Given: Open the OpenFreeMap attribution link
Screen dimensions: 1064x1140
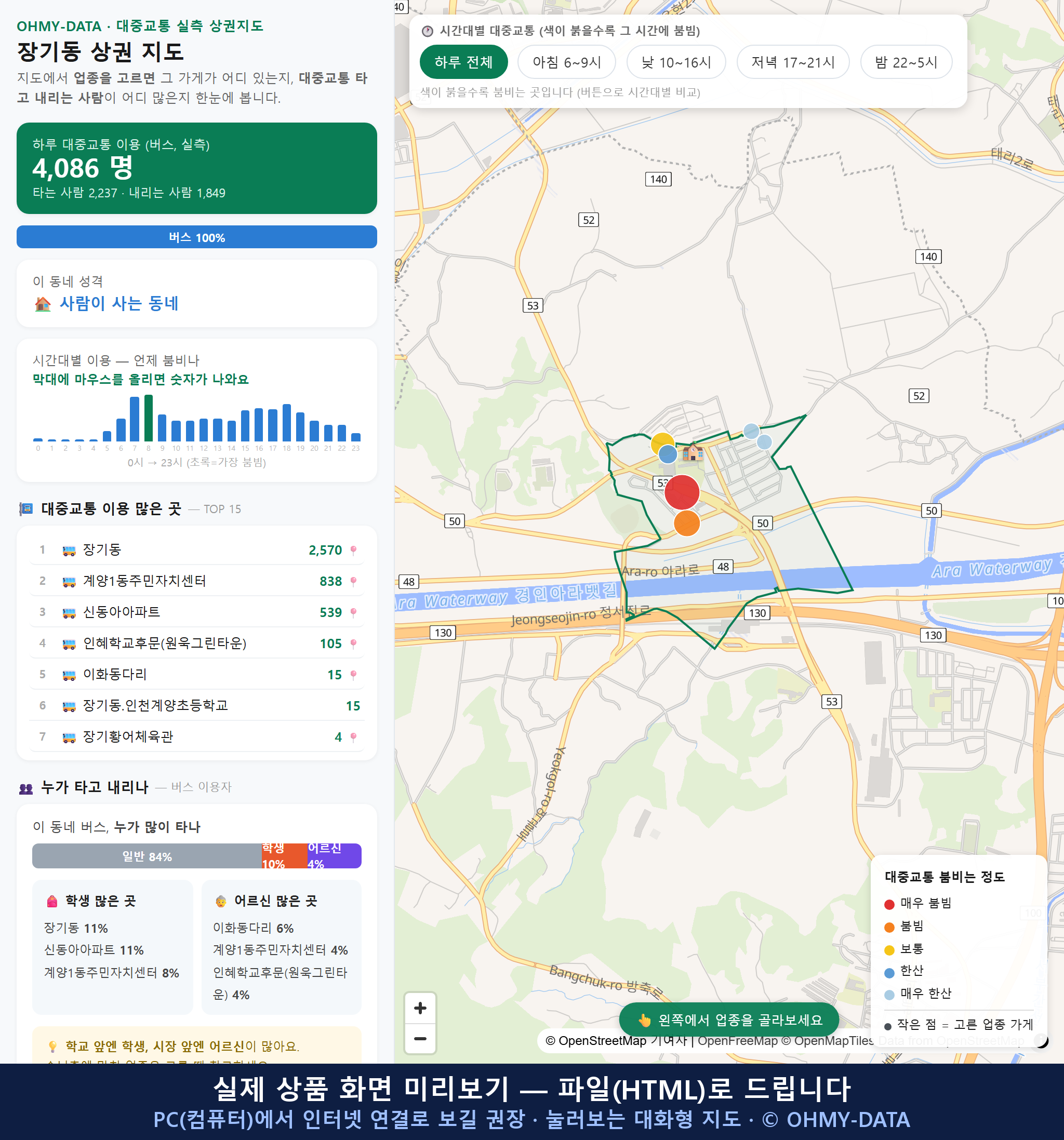Looking at the screenshot, I should 737,1041.
